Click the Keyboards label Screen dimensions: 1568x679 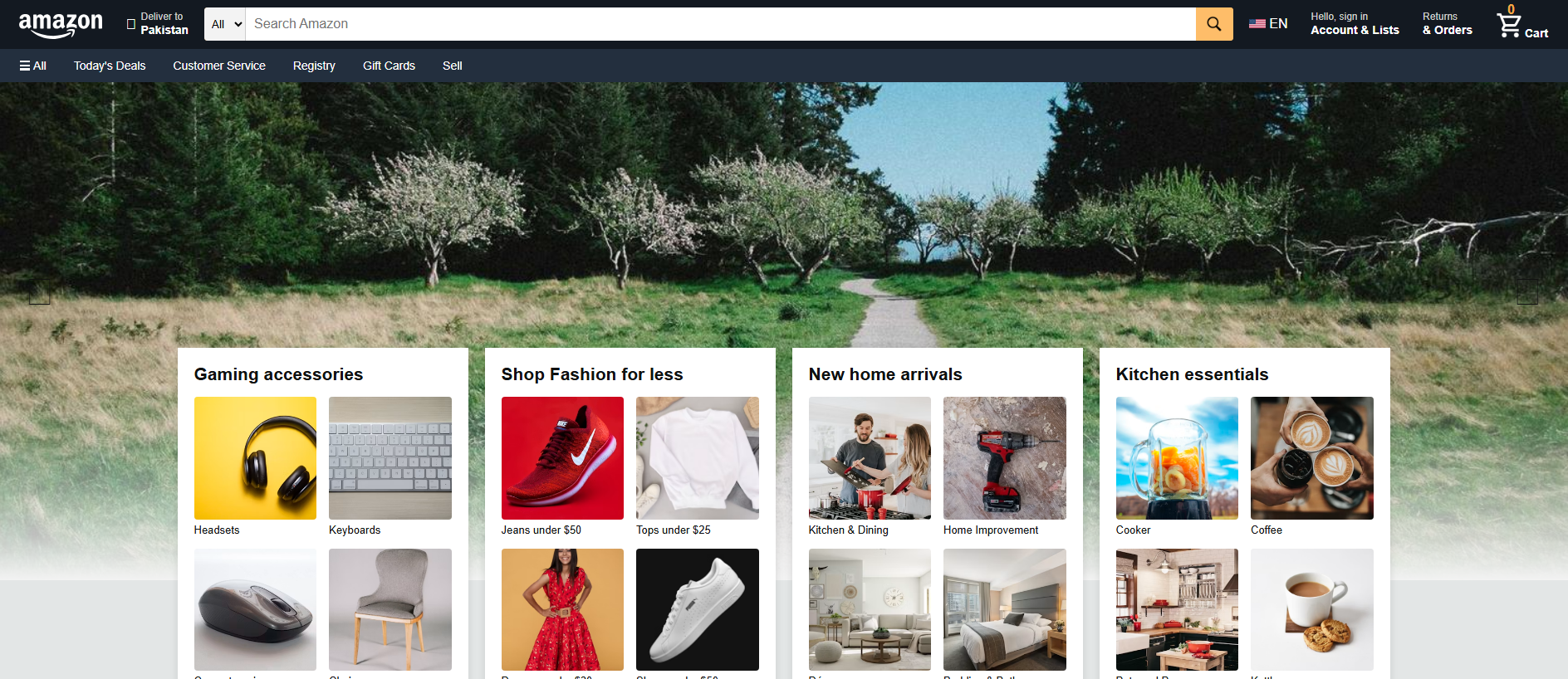[x=355, y=530]
